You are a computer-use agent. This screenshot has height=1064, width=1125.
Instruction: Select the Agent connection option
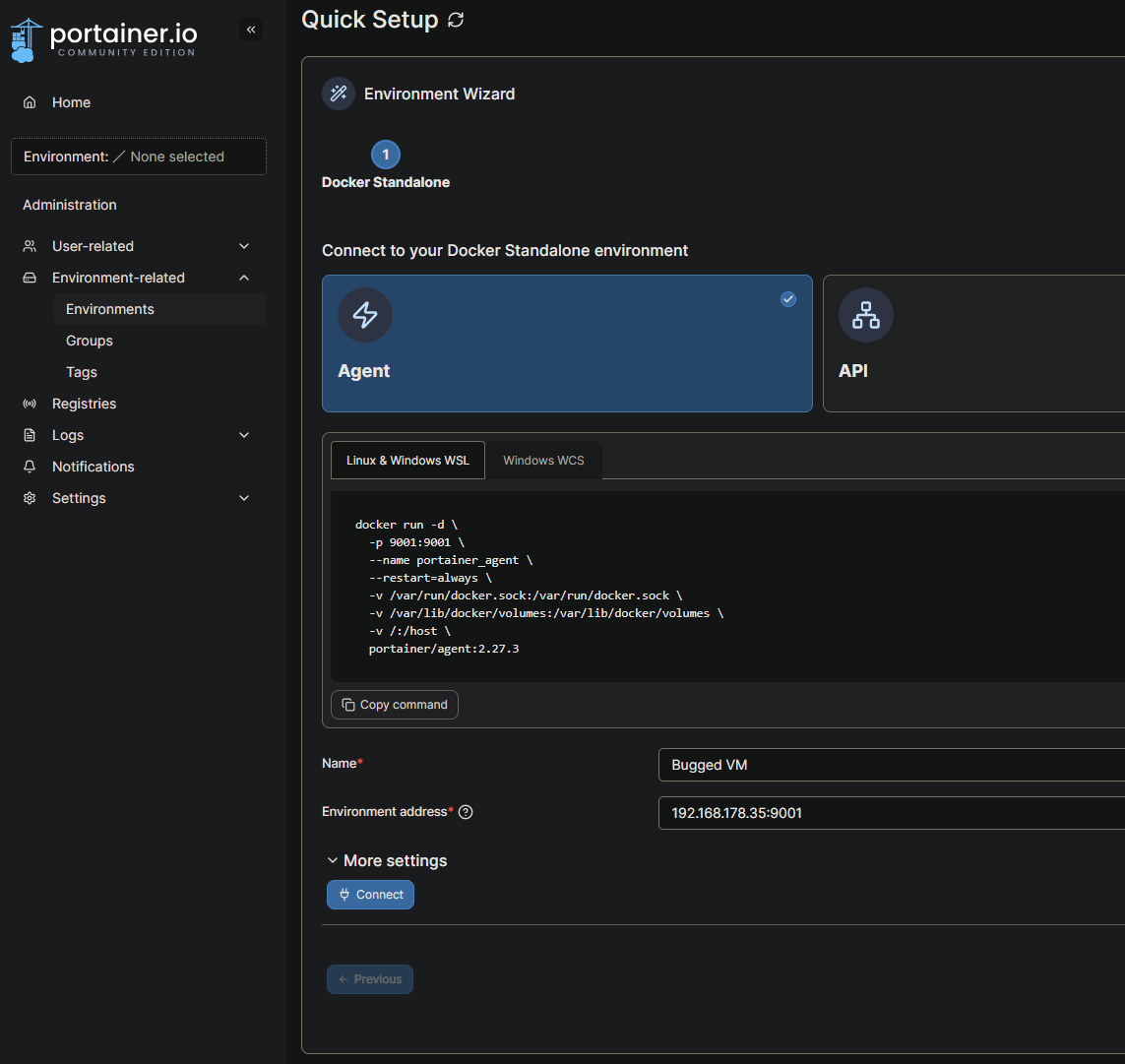pyautogui.click(x=567, y=344)
